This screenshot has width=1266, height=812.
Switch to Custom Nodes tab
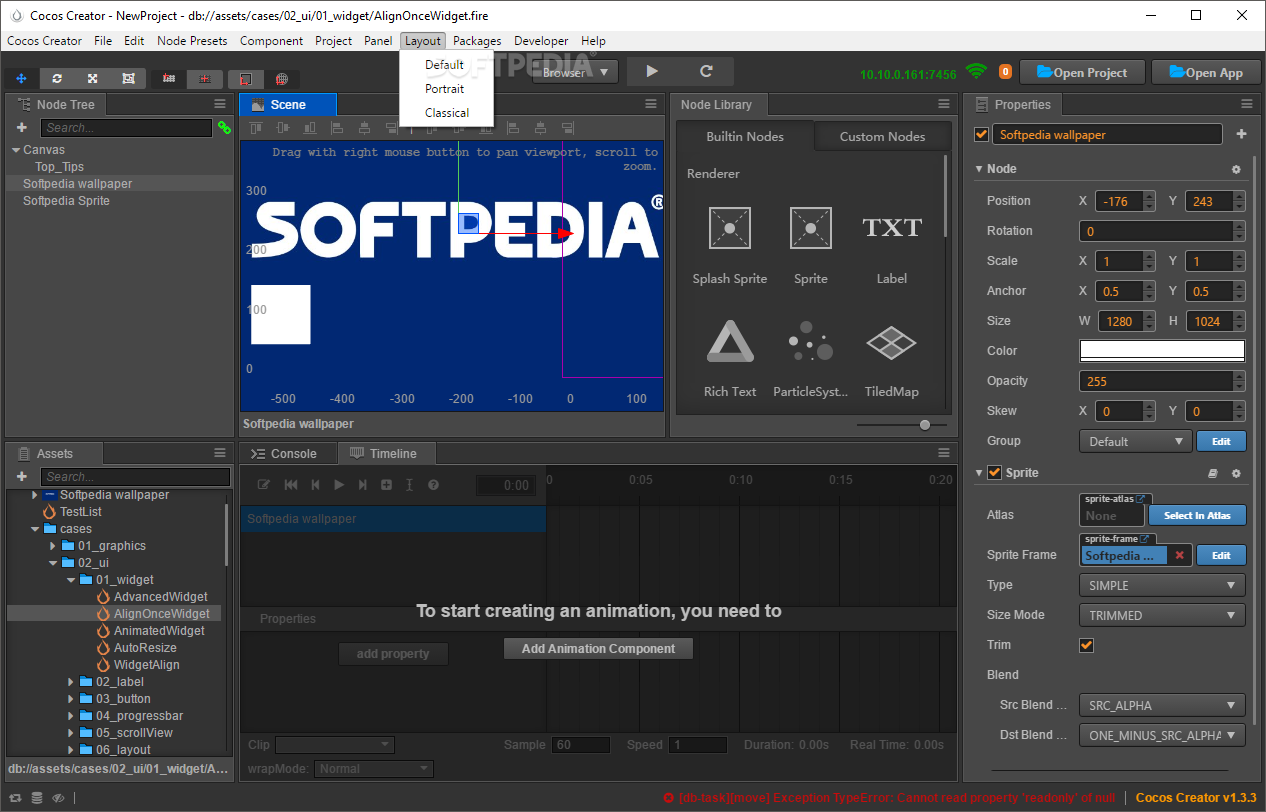click(882, 137)
